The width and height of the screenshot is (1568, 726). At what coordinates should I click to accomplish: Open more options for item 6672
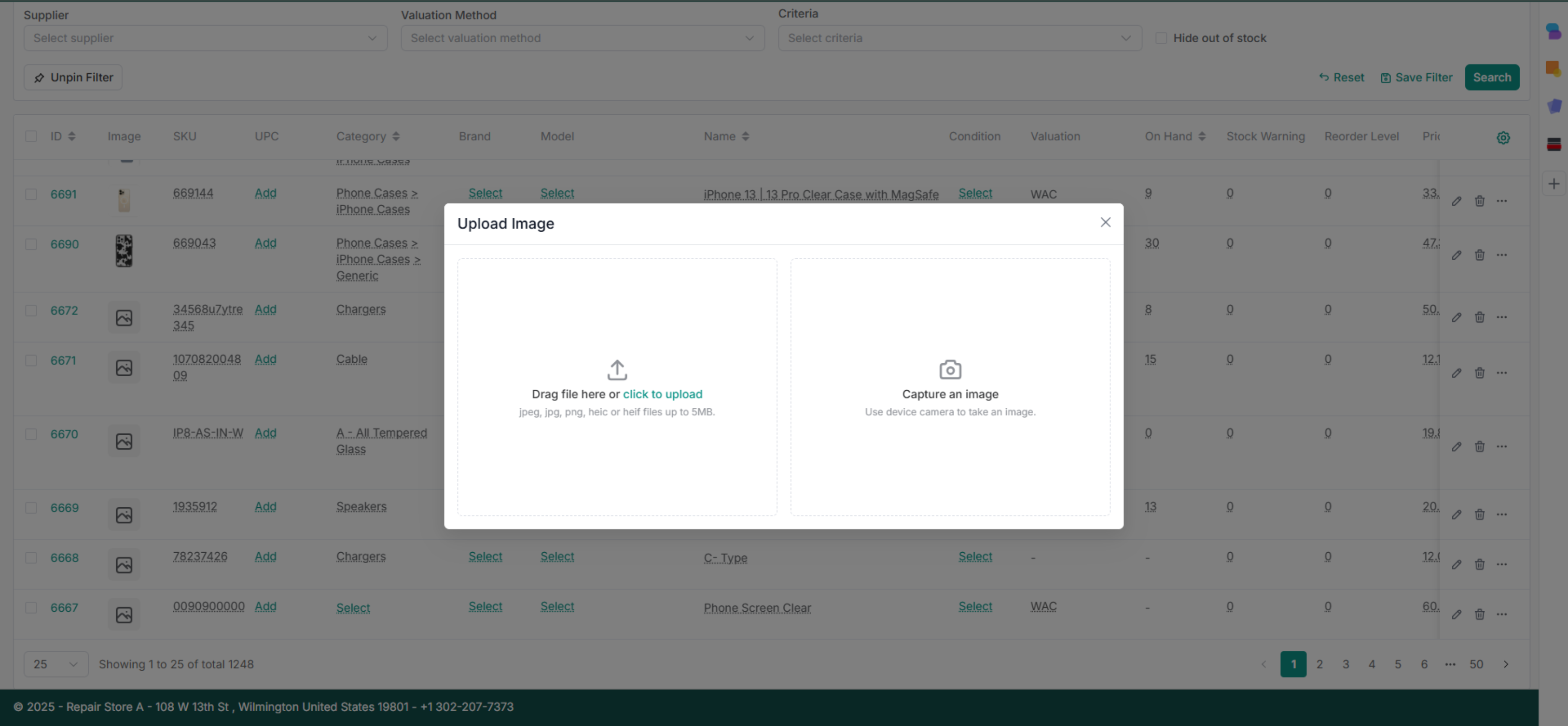[x=1502, y=318]
